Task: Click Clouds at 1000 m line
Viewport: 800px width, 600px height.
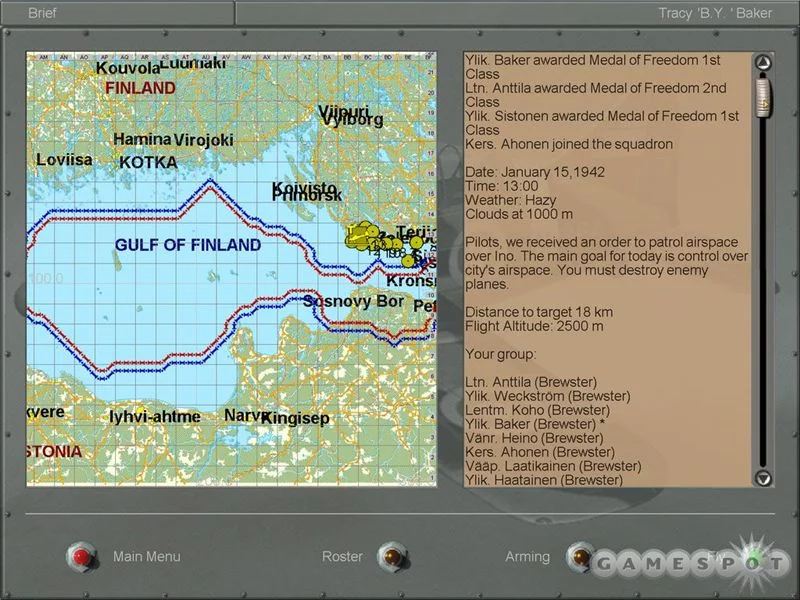Action: [x=519, y=214]
